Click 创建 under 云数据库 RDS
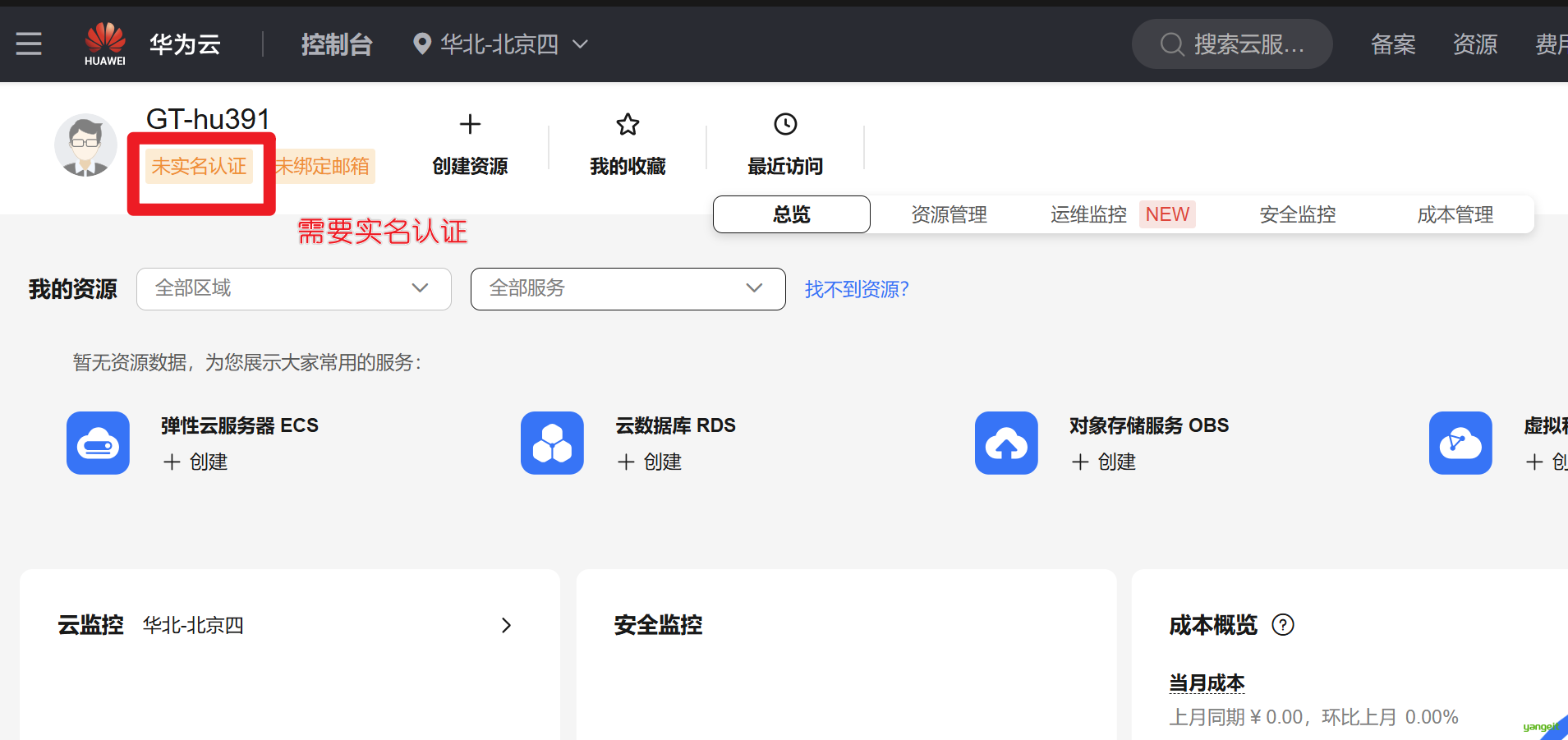The height and width of the screenshot is (740, 1568). click(663, 462)
